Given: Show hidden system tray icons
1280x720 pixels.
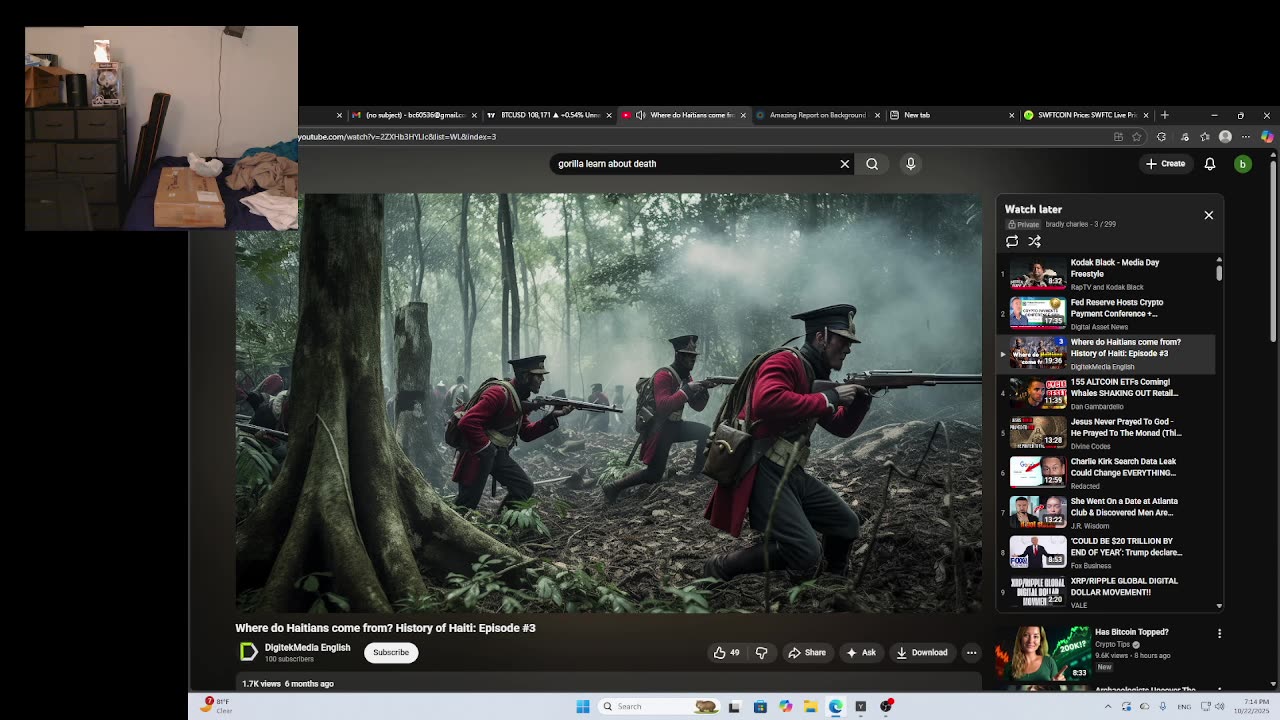Looking at the screenshot, I should pos(1107,707).
